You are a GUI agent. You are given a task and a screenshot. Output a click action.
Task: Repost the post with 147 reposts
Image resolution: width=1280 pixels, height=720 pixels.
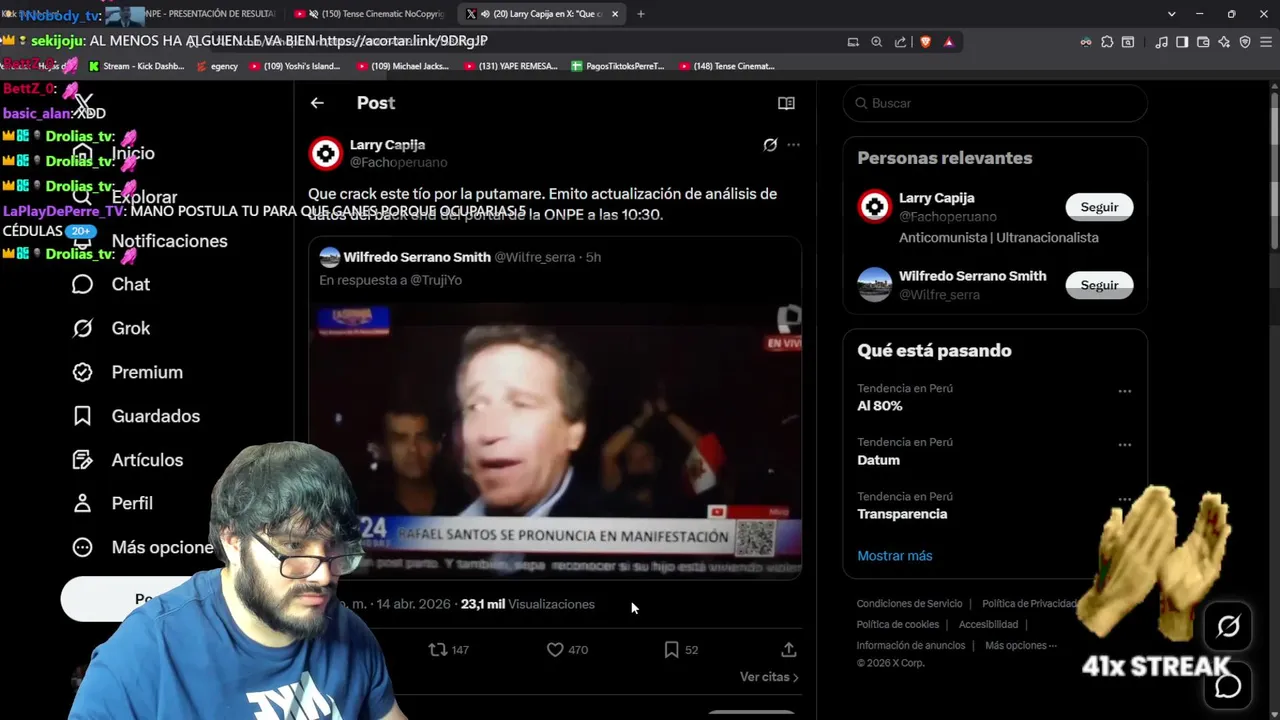point(448,650)
